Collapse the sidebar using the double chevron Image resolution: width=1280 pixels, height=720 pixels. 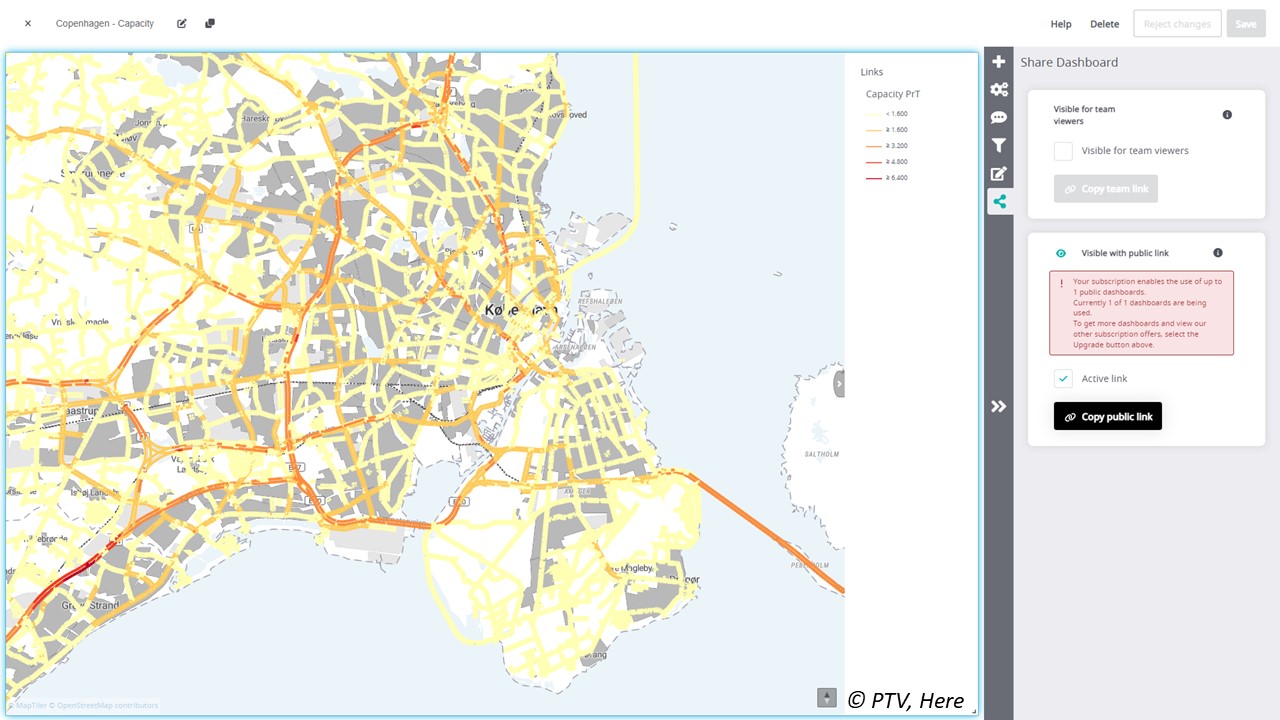(999, 406)
